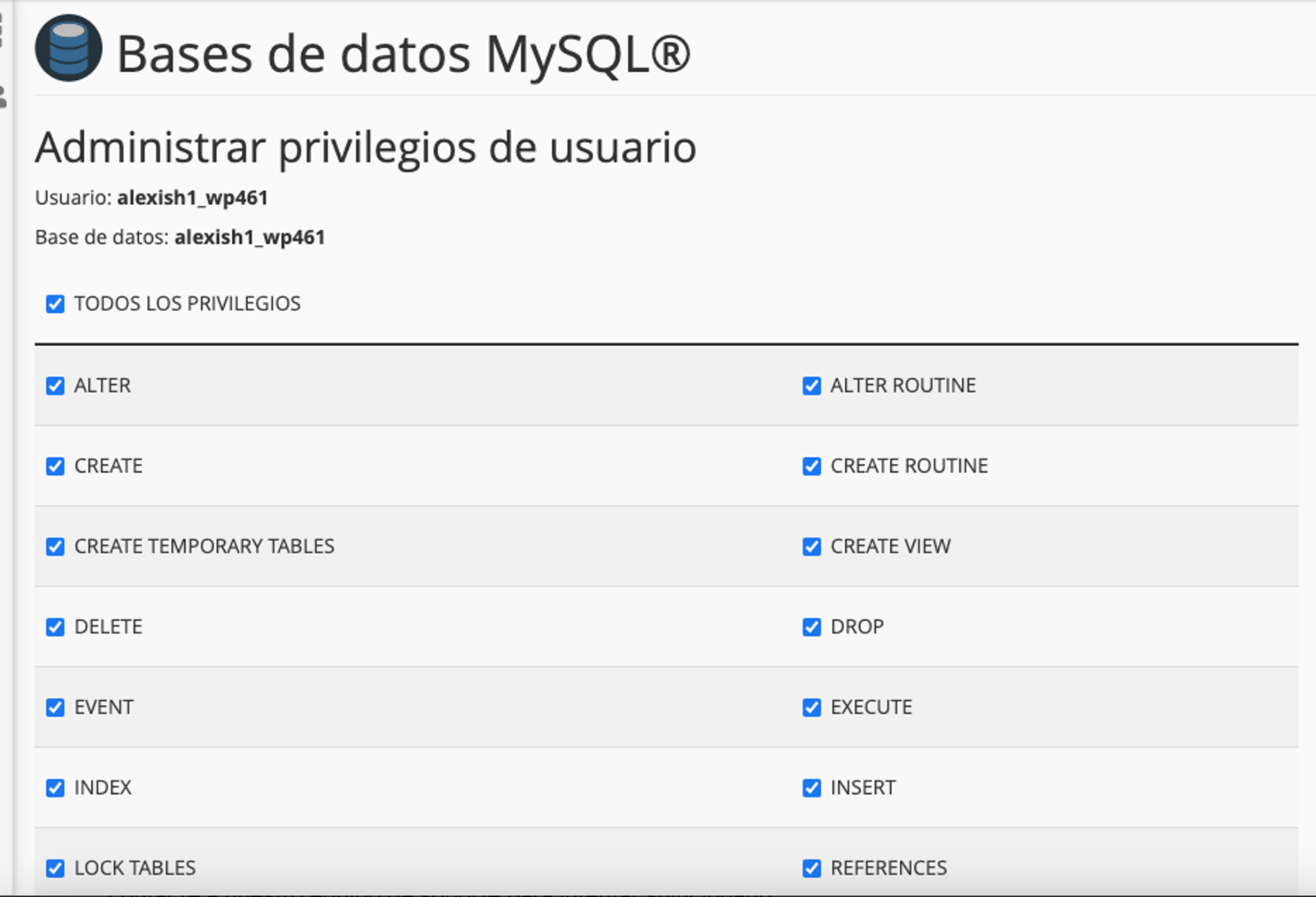Viewport: 1316px width, 897px height.
Task: Click the user icon in left sidebar
Action: click(3, 97)
